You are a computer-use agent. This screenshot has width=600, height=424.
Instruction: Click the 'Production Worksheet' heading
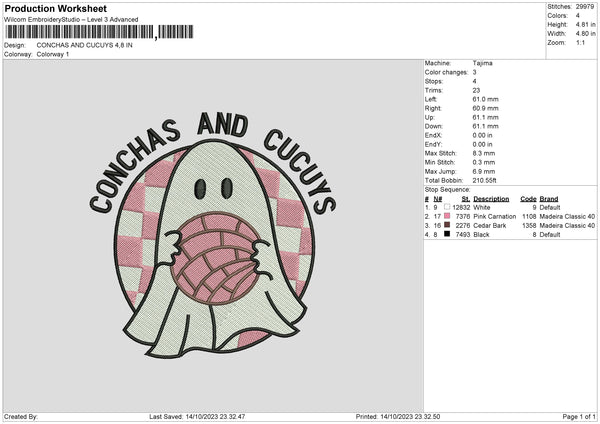[56, 8]
